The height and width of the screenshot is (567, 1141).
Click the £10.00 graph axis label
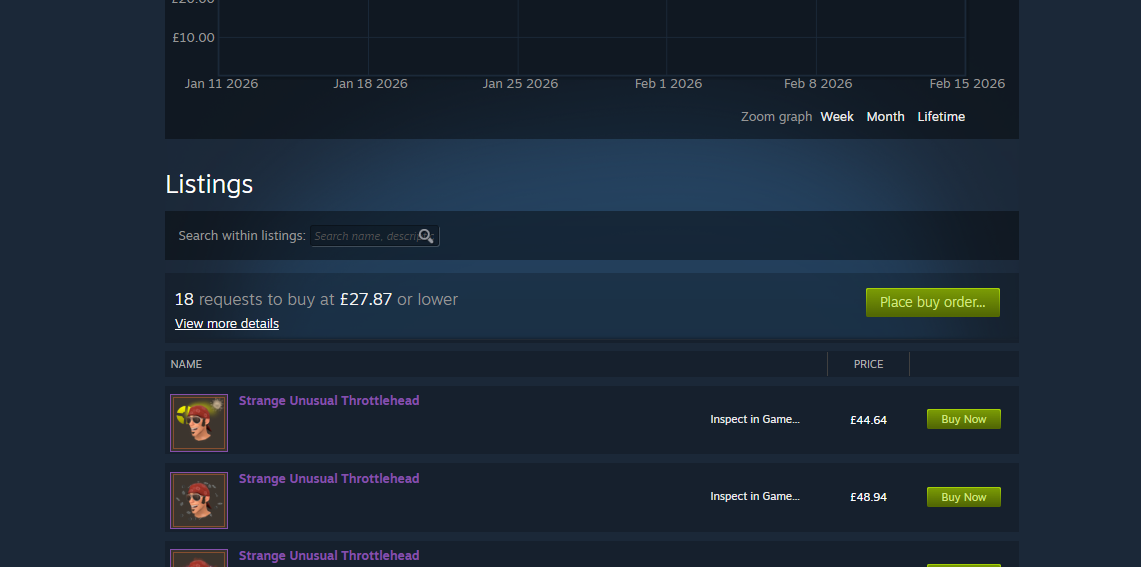click(194, 38)
